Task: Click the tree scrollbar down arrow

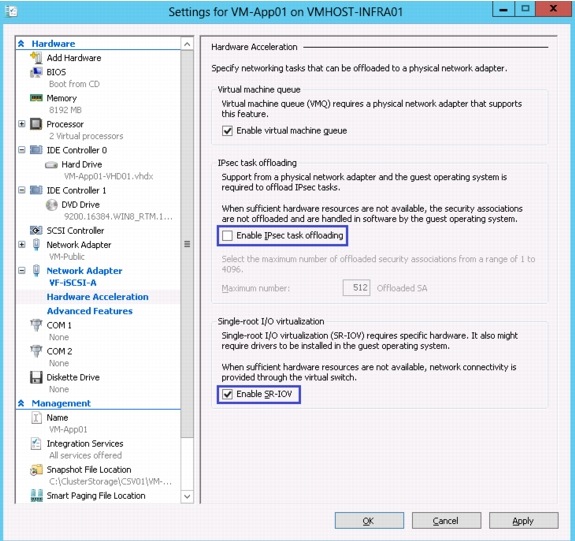Action: click(x=187, y=496)
